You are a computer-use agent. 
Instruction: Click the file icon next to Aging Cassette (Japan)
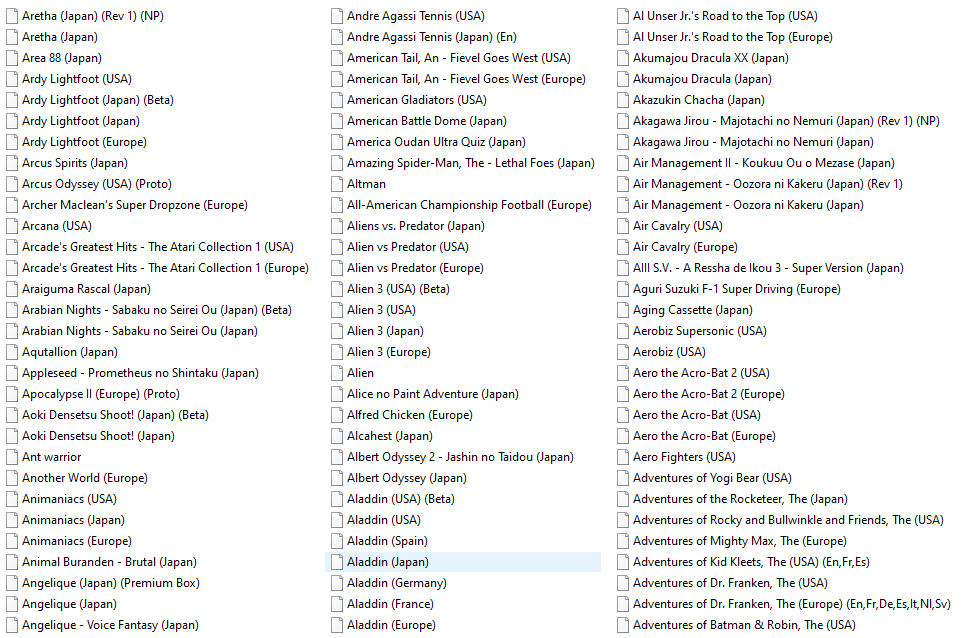623,310
